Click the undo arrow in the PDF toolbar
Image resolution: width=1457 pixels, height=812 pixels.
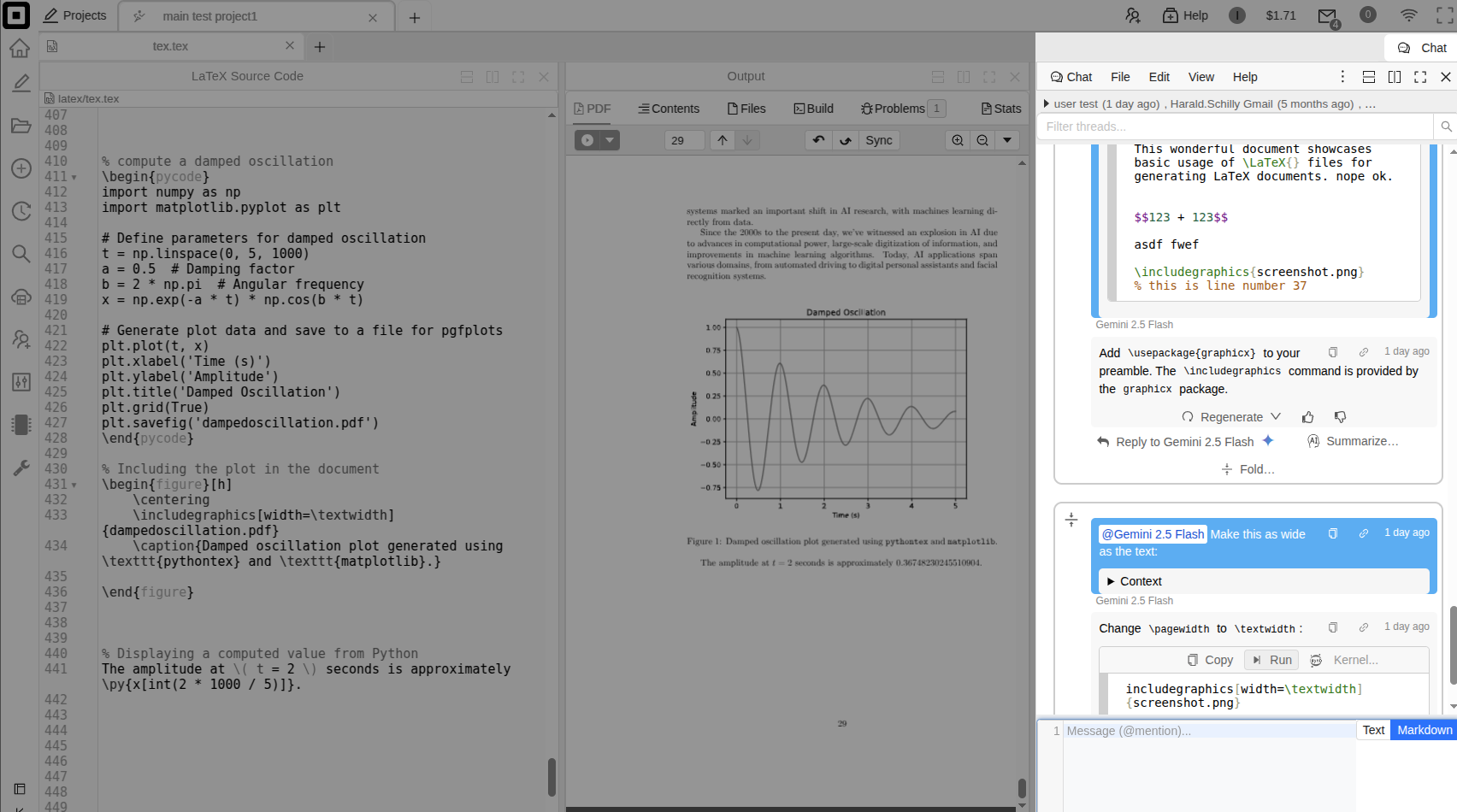pos(818,139)
